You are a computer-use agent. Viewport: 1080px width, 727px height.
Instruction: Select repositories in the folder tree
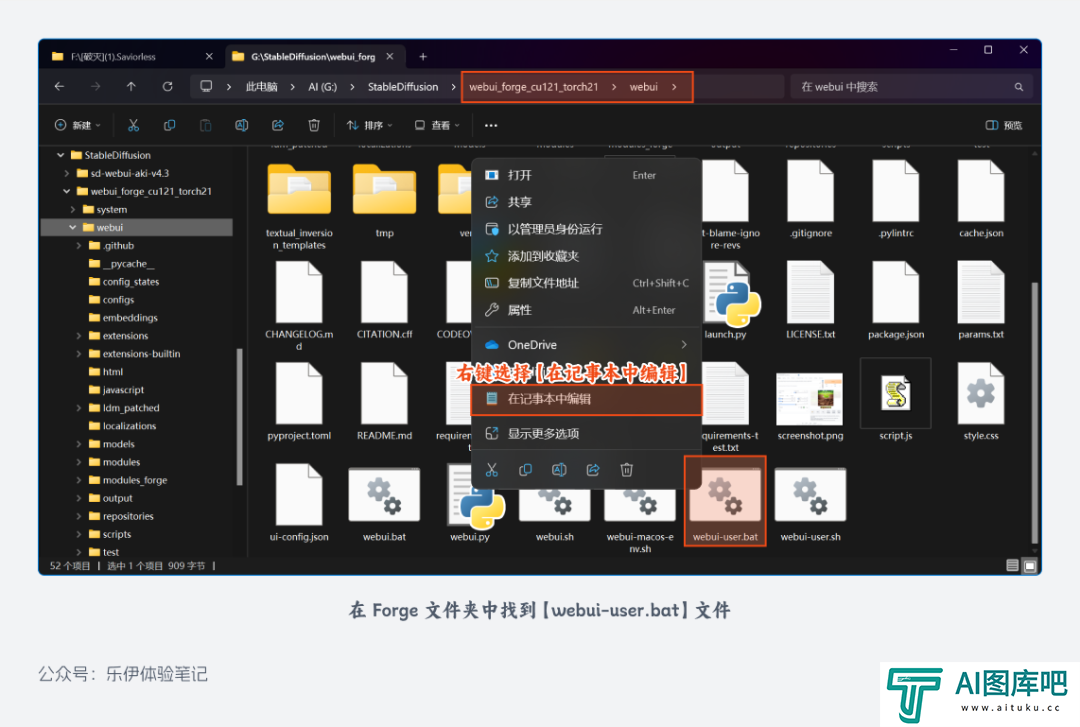[128, 516]
